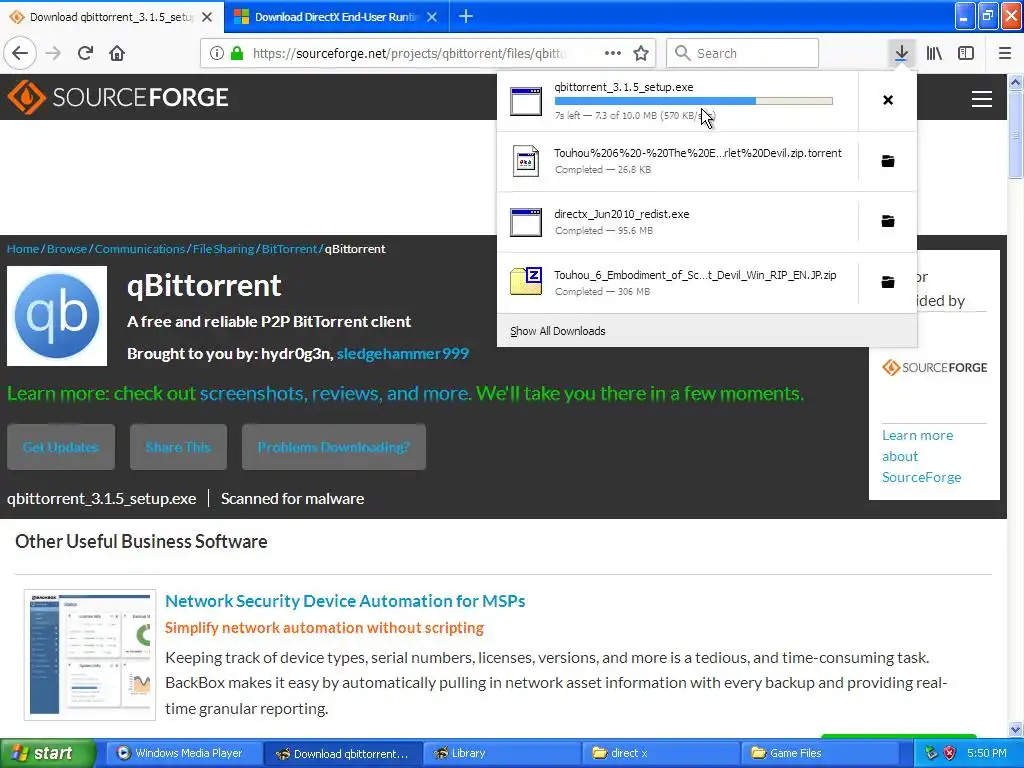Open File Sharing breadcrumb link
This screenshot has height=768, width=1024.
[223, 249]
